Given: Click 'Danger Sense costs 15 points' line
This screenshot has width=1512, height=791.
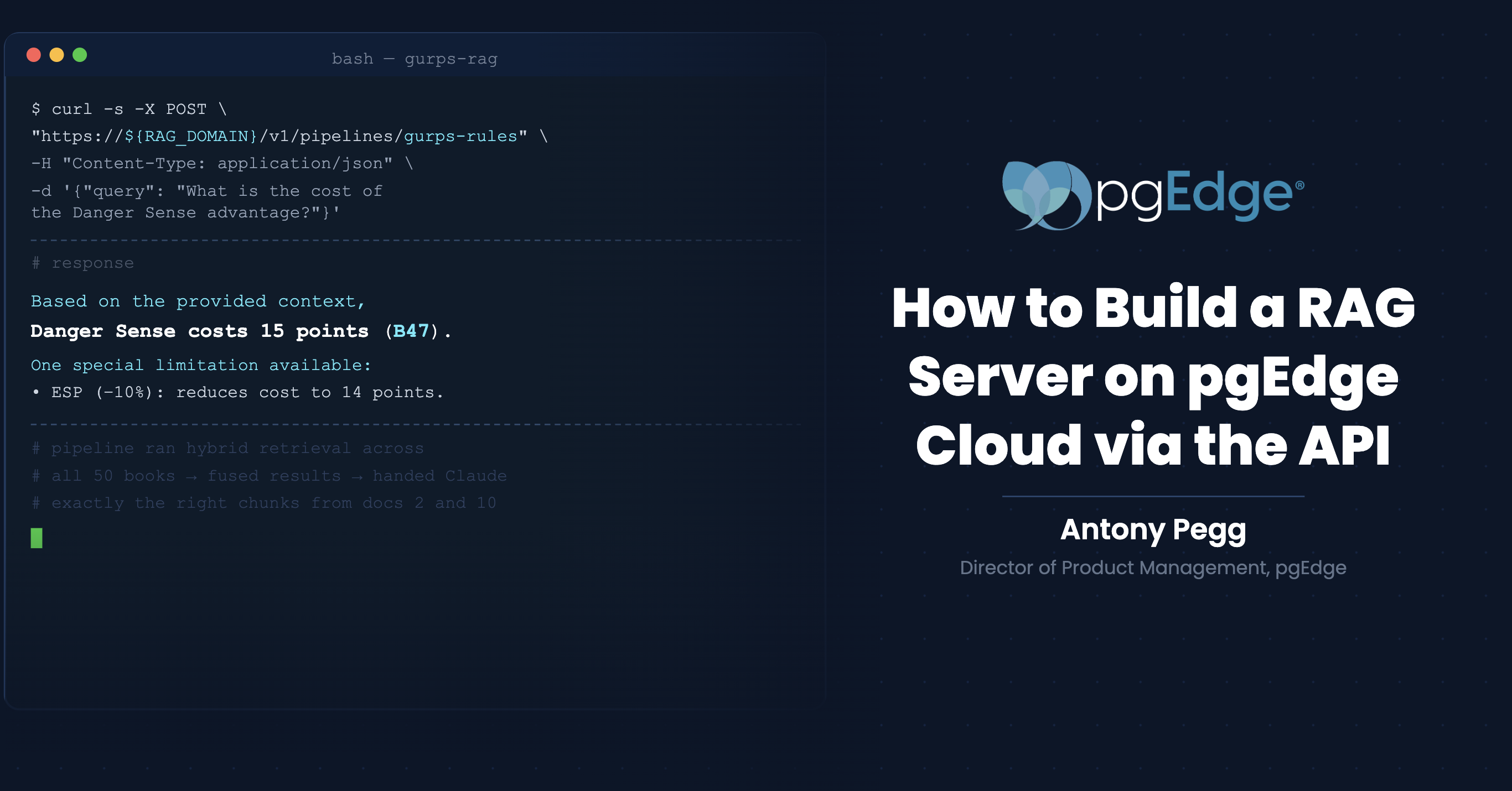Looking at the screenshot, I should tap(241, 331).
